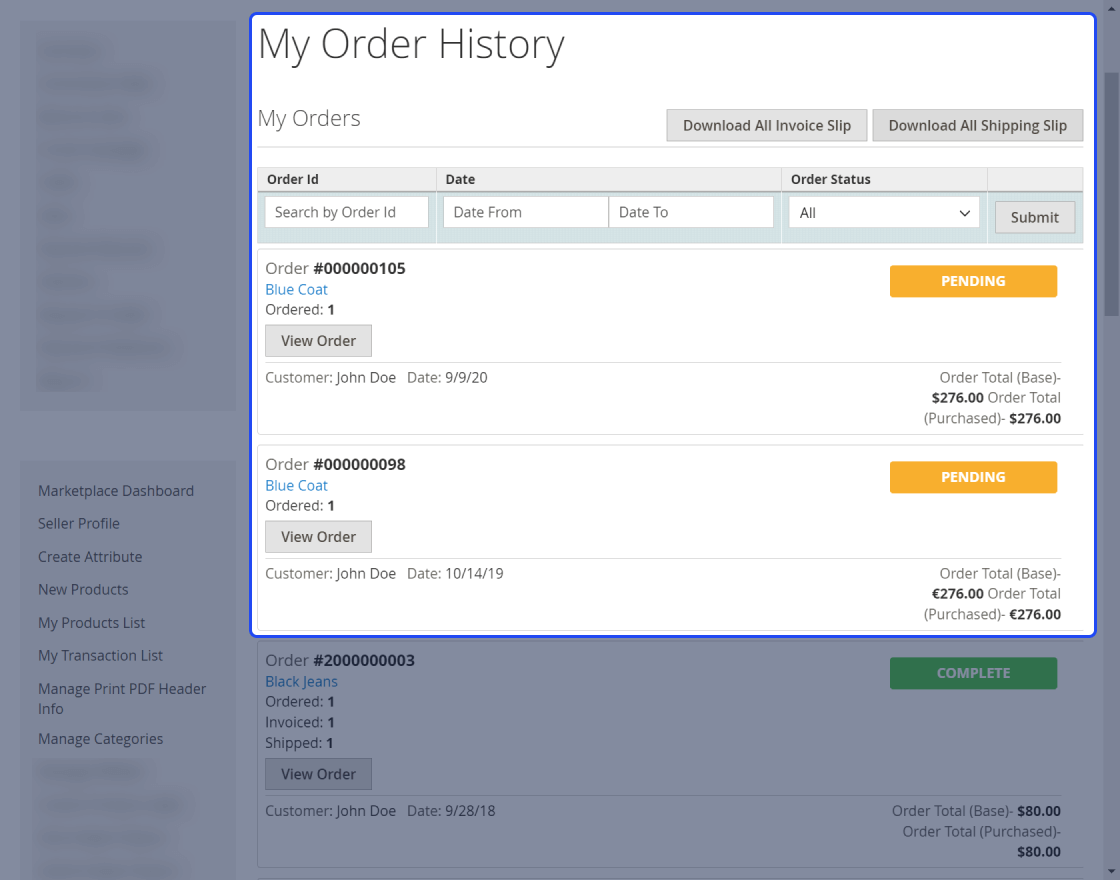Open Manage Print PDF Header Info
Viewport: 1120px width, 880px height.
pos(122,699)
